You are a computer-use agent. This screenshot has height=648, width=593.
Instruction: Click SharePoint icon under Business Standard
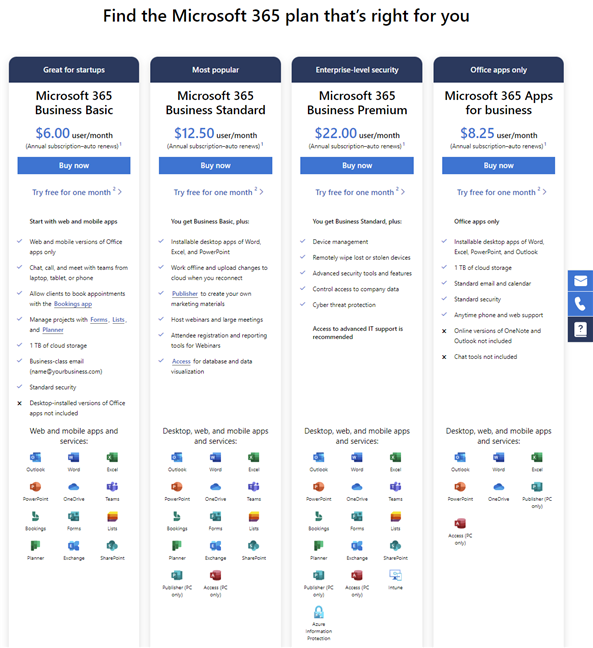pyautogui.click(x=254, y=546)
